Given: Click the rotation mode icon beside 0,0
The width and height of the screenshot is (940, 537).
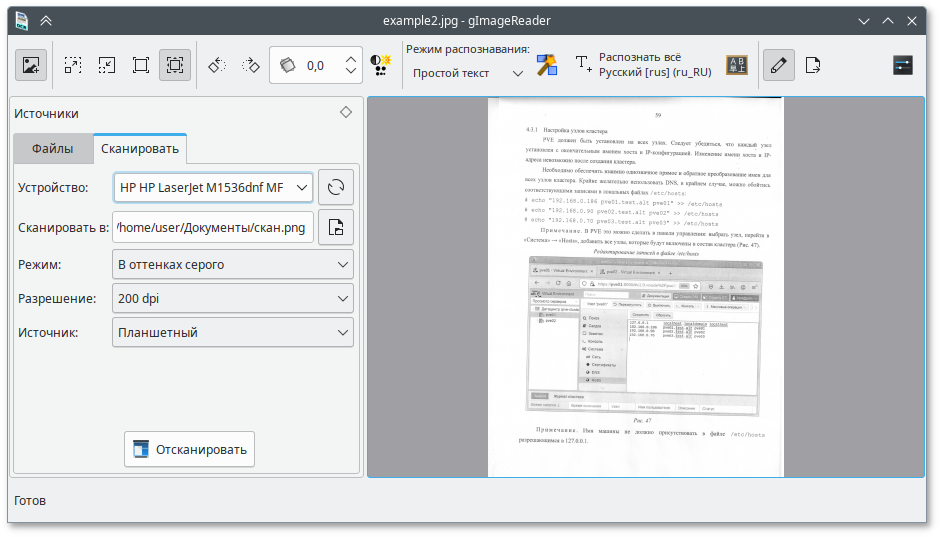Looking at the screenshot, I should point(288,65).
